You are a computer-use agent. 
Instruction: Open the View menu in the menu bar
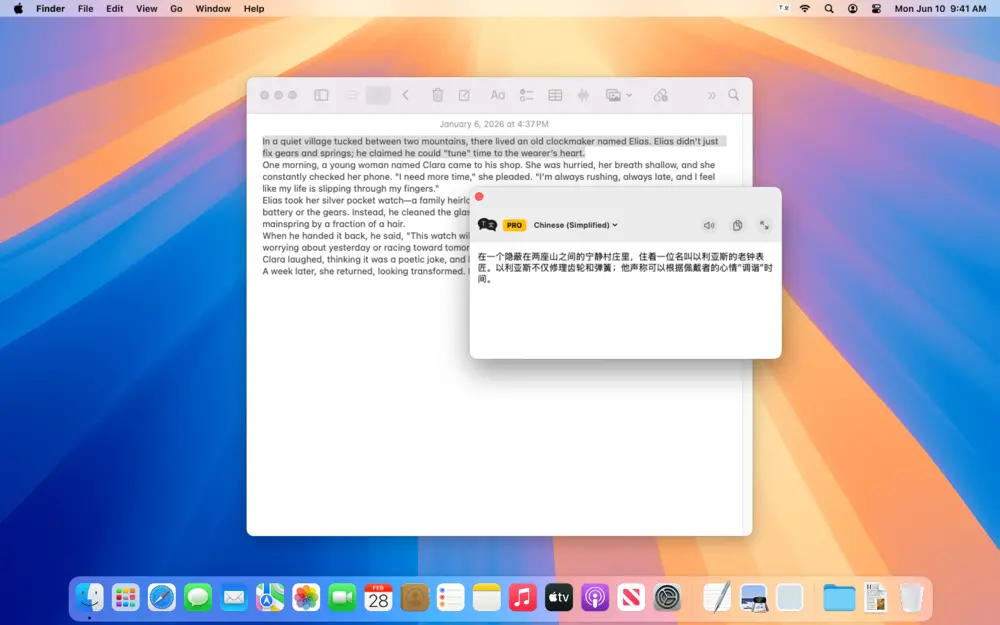146,8
